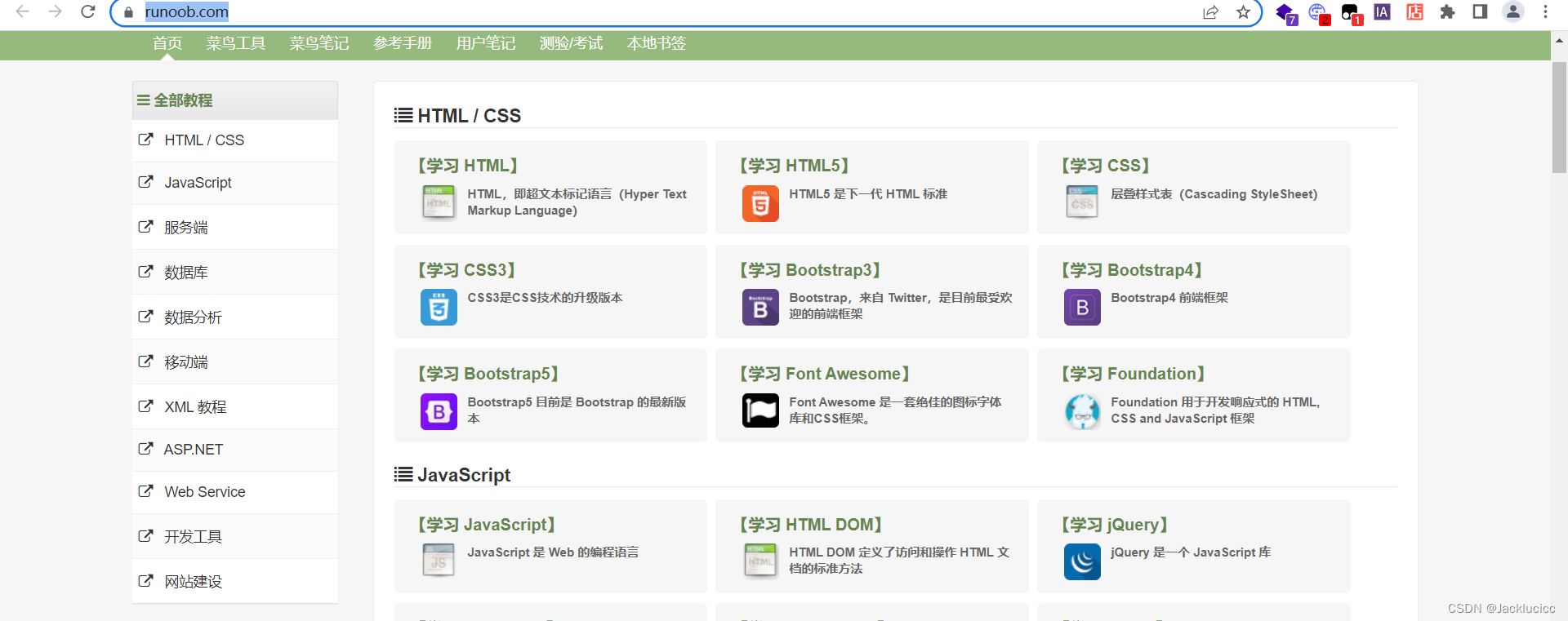The height and width of the screenshot is (621, 1568).
Task: Open 参考手册 in the navigation bar
Action: (403, 43)
